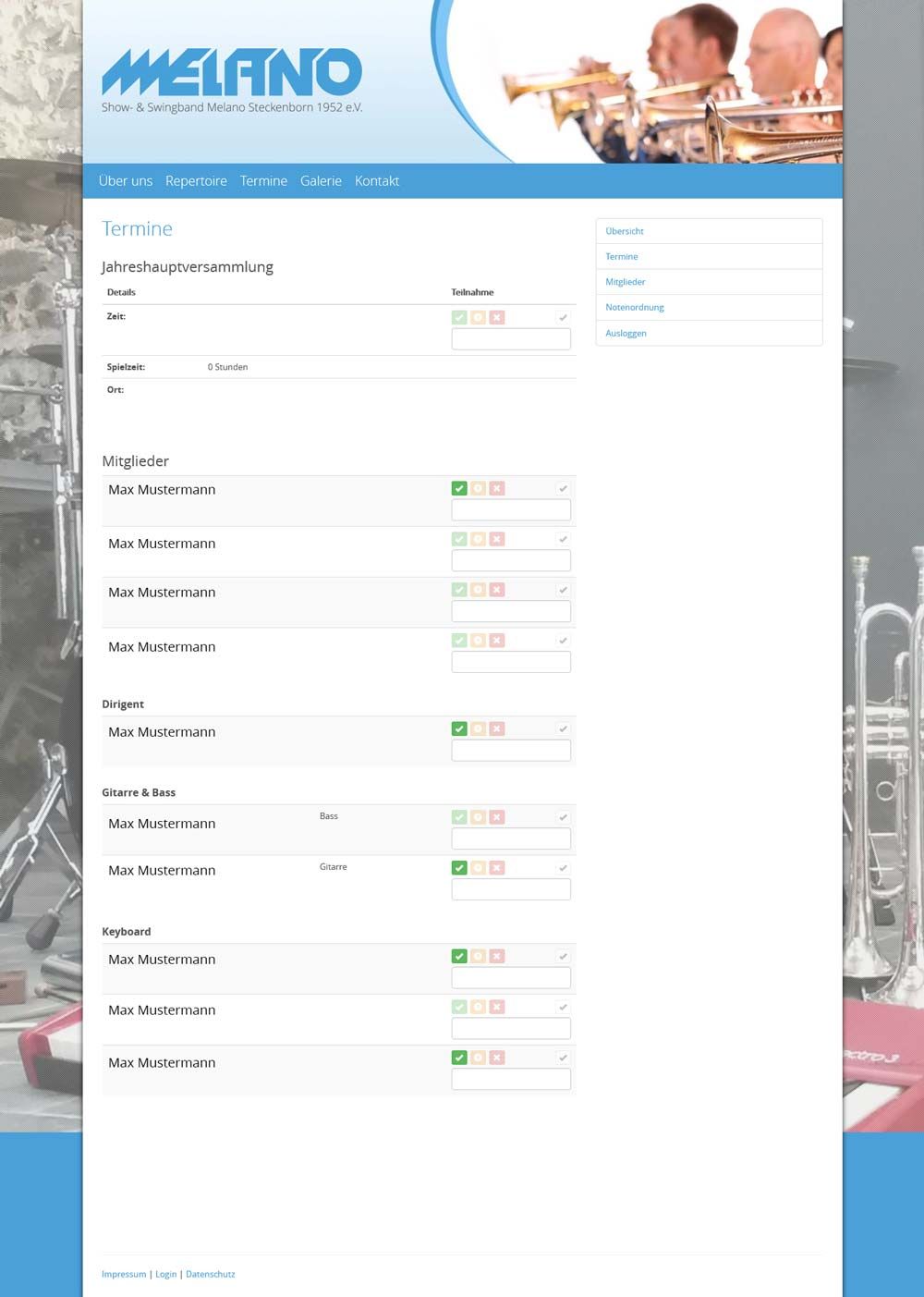Viewport: 924px width, 1297px height.
Task: Click green check of first Mitglieder row
Action: (459, 488)
